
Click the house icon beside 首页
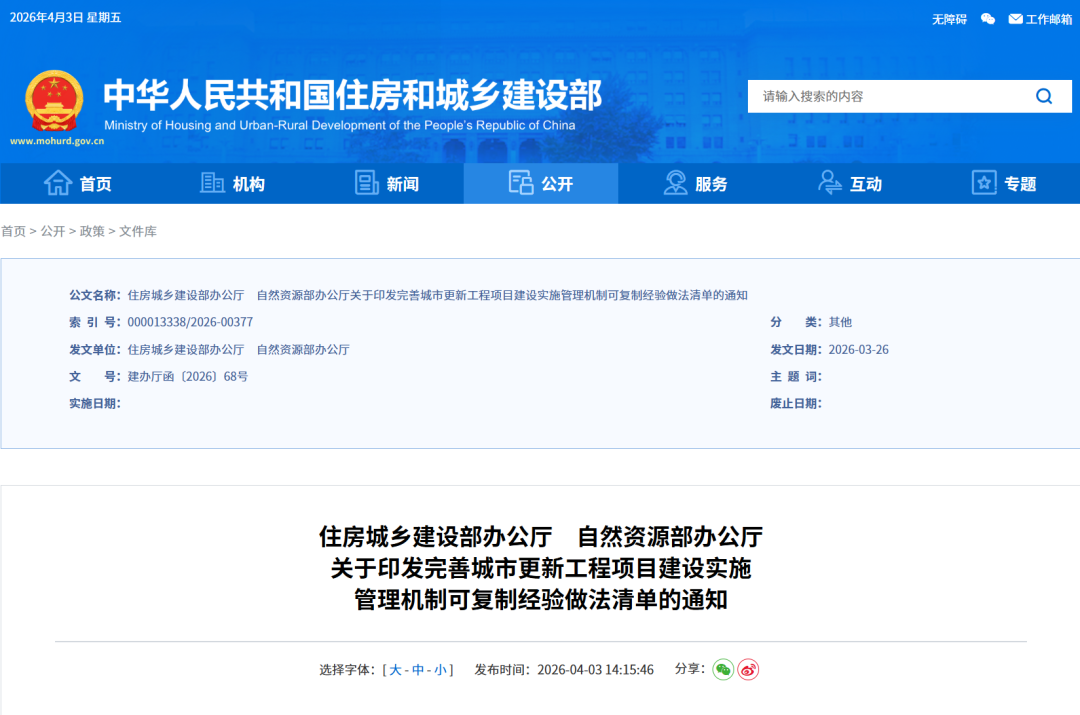pyautogui.click(x=58, y=183)
